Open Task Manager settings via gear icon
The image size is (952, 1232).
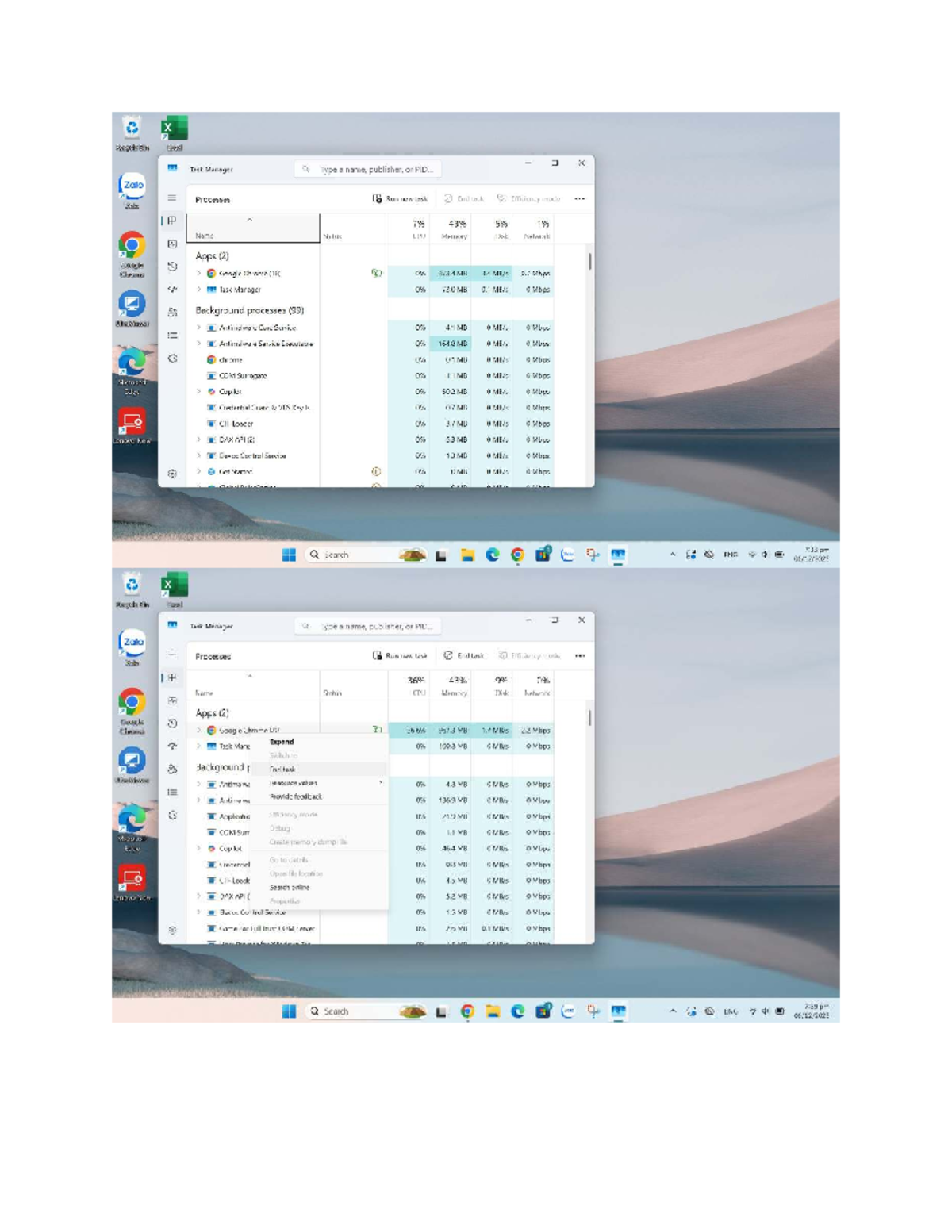point(172,473)
